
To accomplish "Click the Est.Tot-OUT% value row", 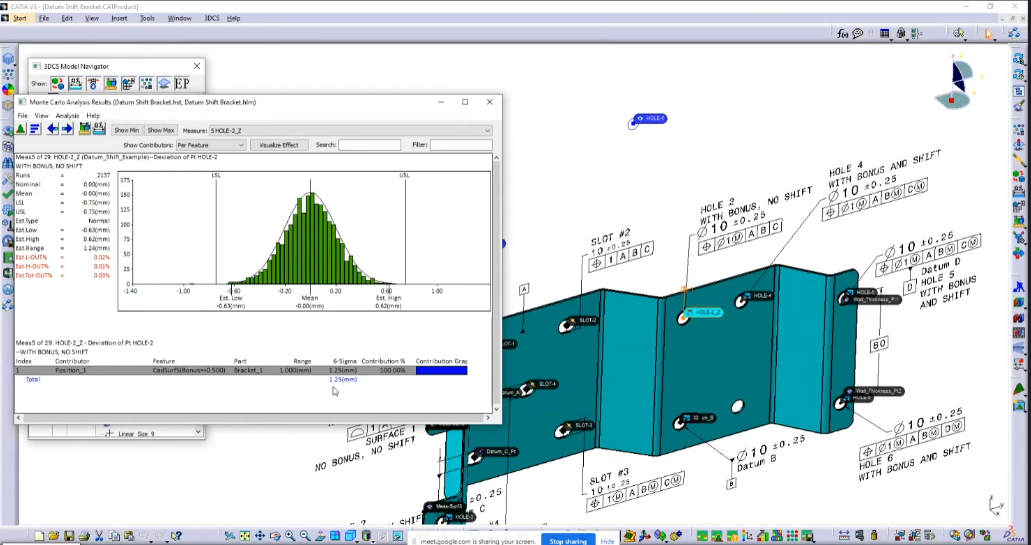I will (62, 275).
